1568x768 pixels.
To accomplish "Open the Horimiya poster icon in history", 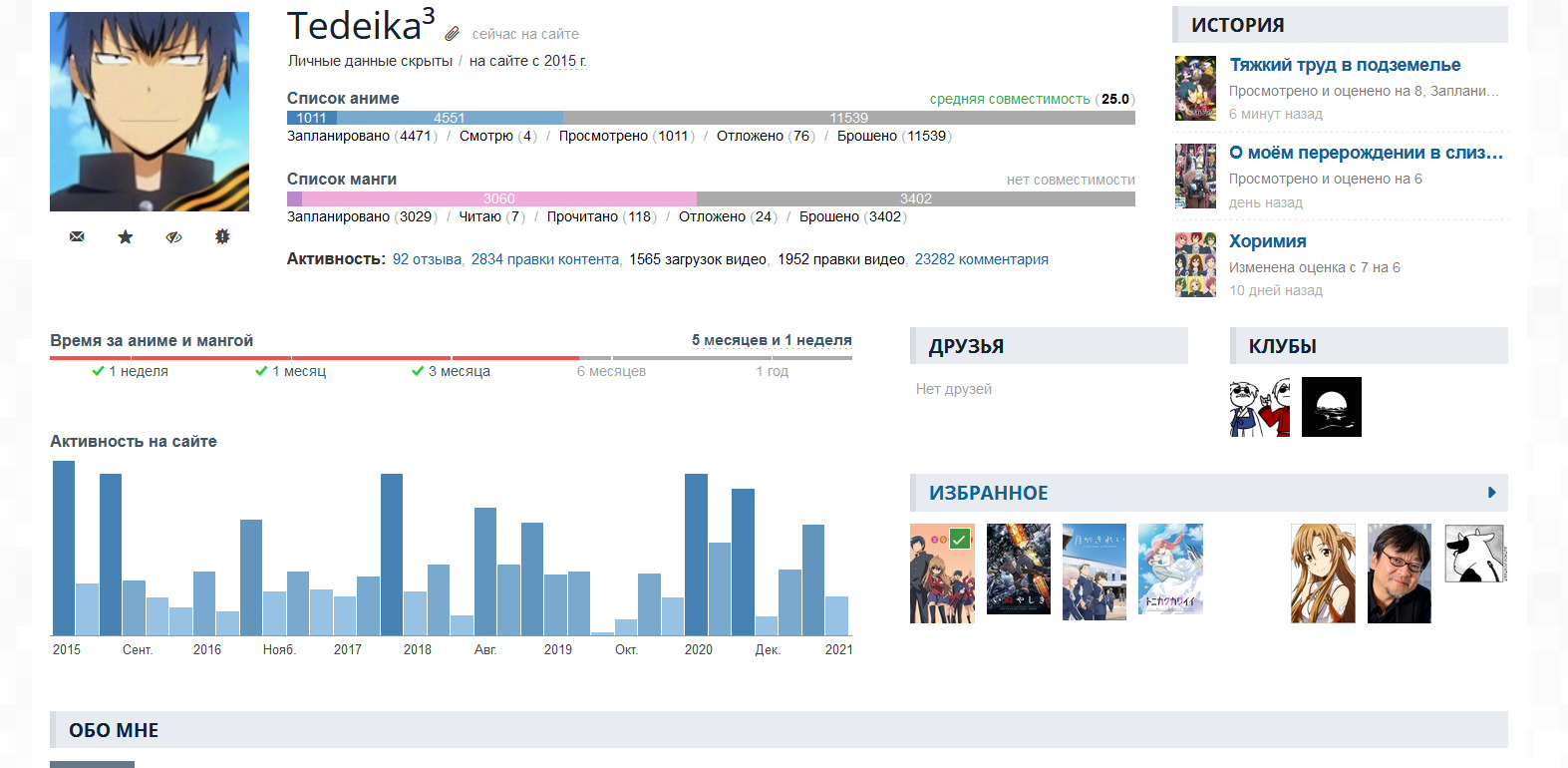I will coord(1195,265).
